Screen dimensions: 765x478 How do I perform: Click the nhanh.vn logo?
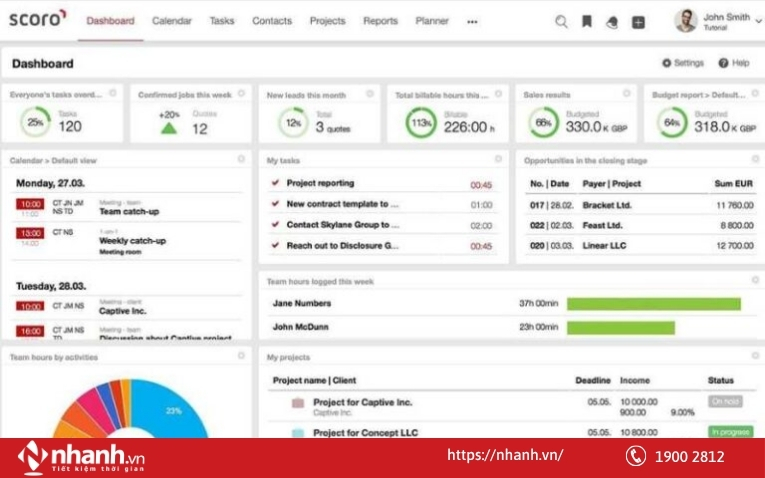[81, 457]
